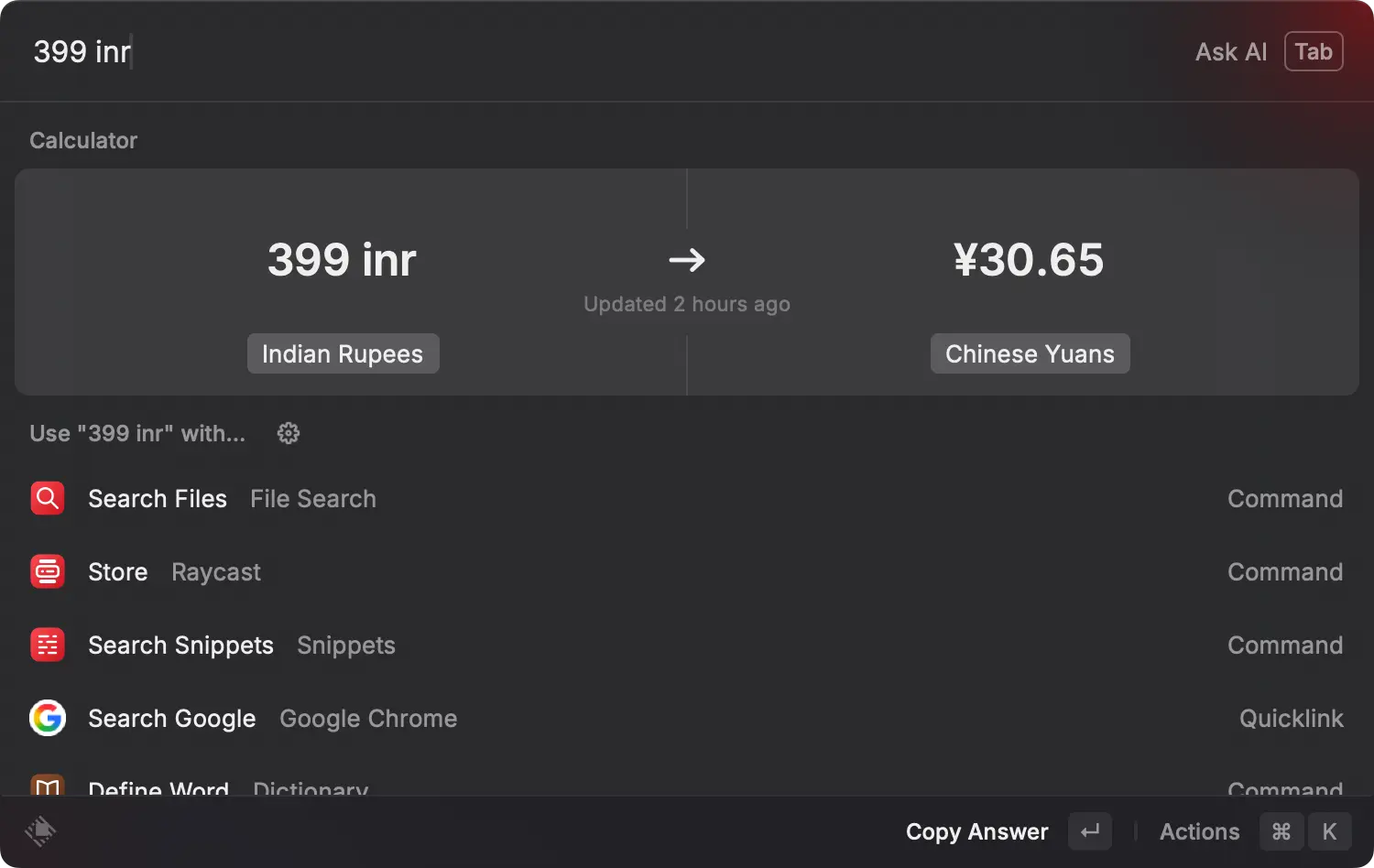Choose the Store Raycast command entry
The height and width of the screenshot is (868, 1374).
(641, 571)
